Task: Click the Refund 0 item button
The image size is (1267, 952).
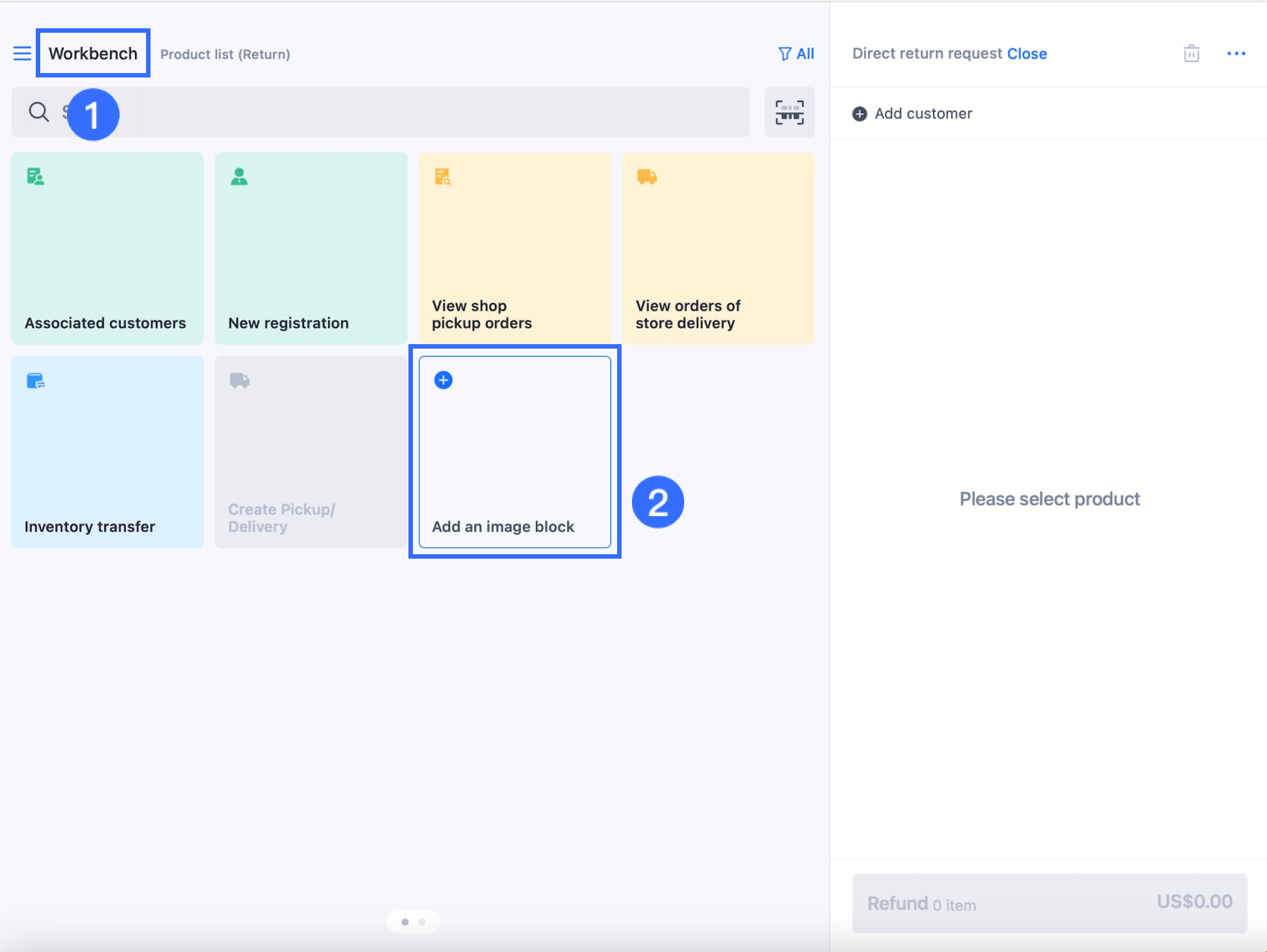Action: click(1049, 903)
